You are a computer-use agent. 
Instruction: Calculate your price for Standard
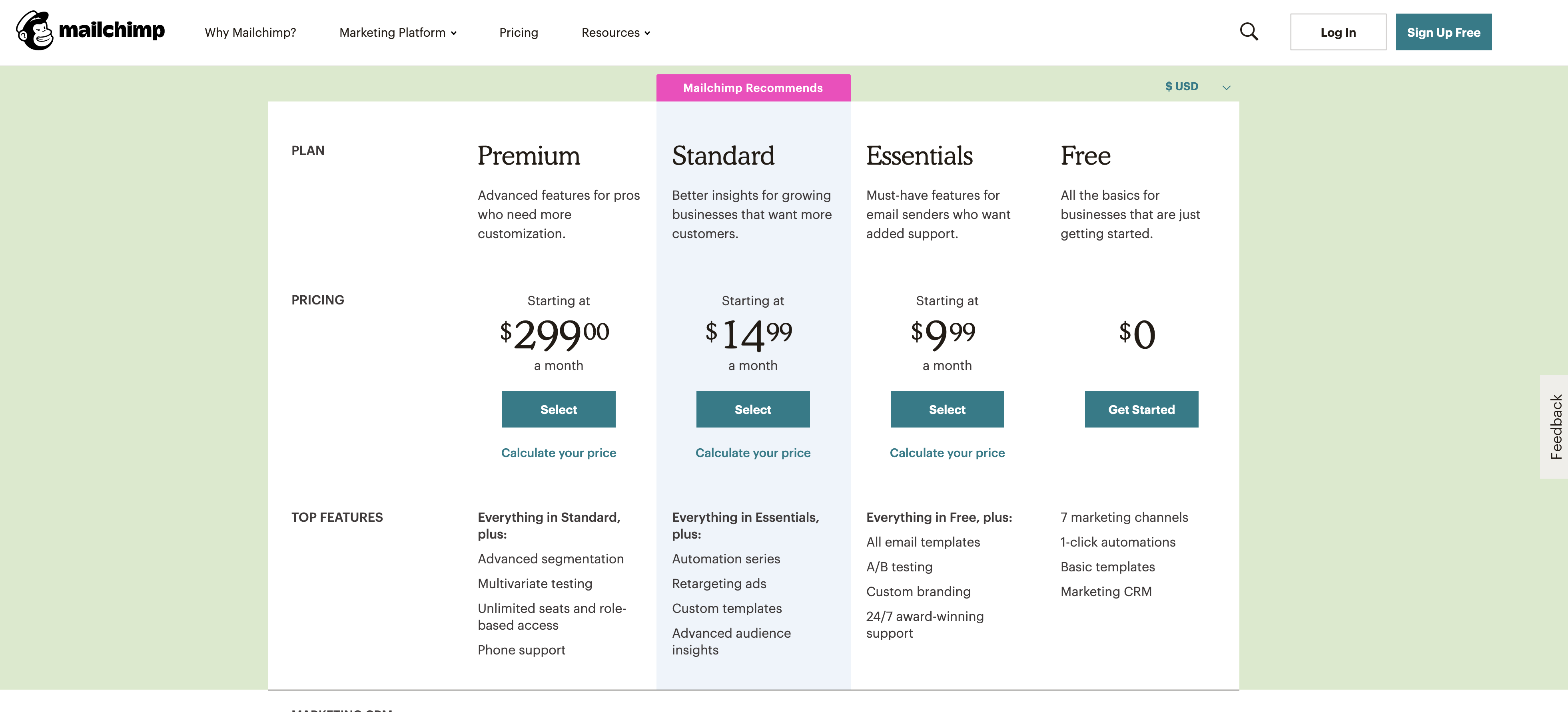(x=752, y=453)
